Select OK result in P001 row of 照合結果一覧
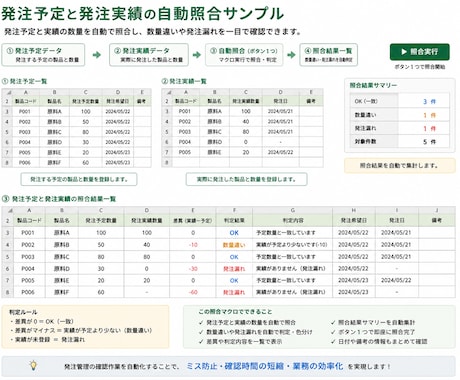Screen dimensions: 460x380 tap(234, 233)
